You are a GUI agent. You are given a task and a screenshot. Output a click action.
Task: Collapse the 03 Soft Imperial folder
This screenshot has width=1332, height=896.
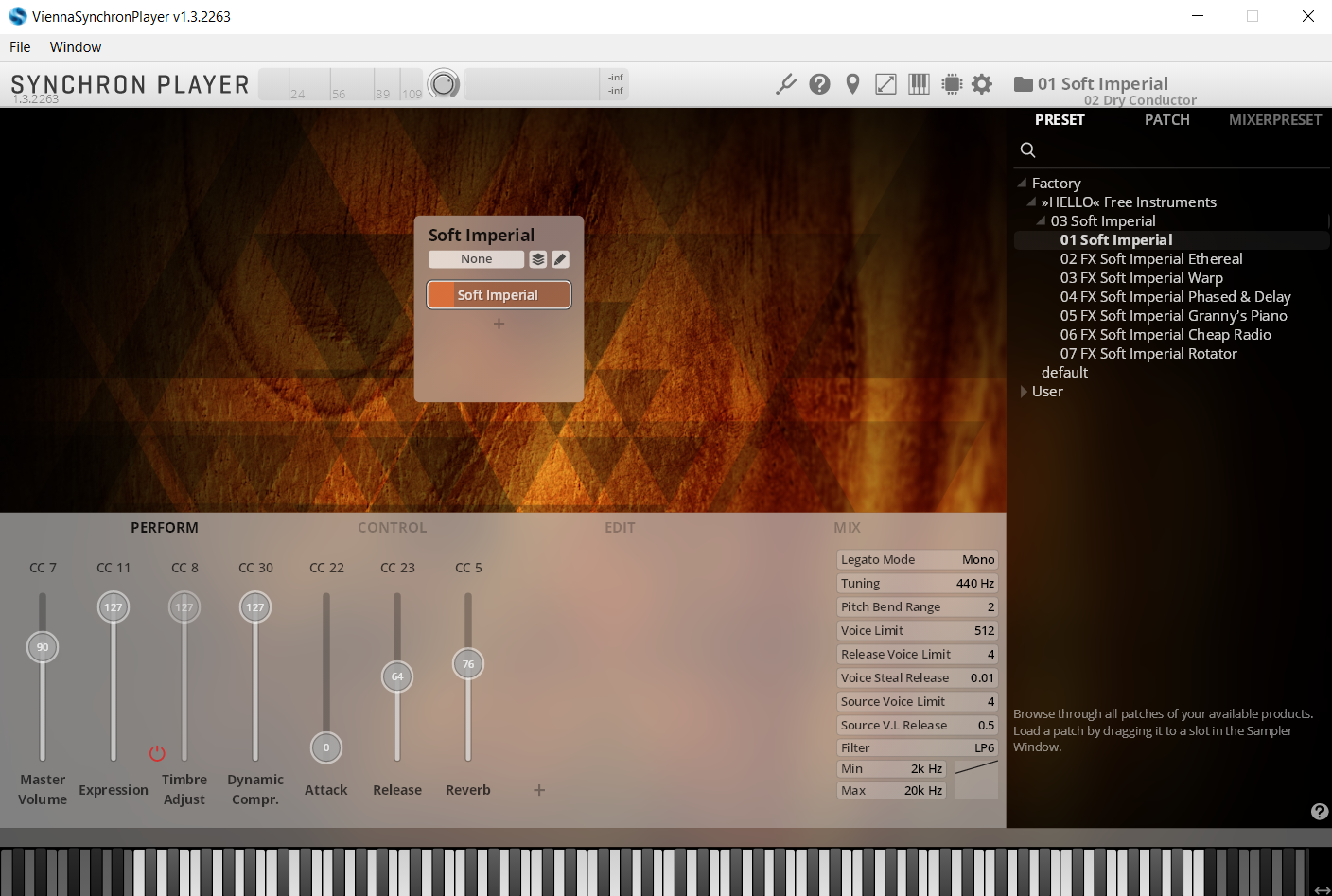point(1041,220)
